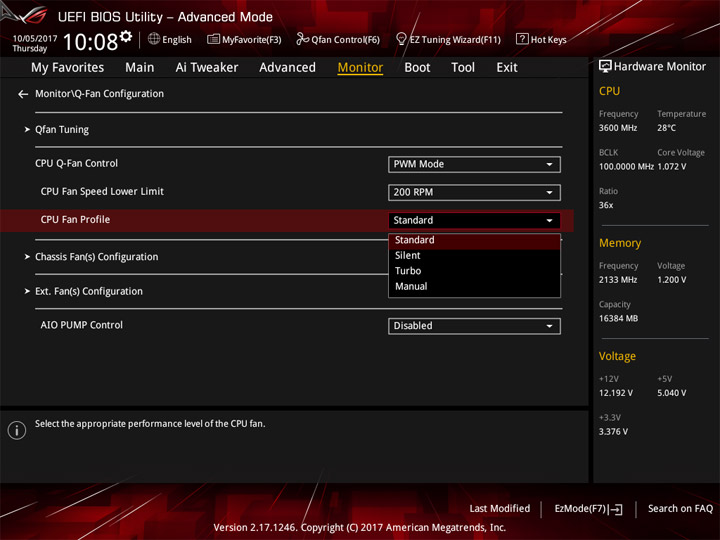Image resolution: width=720 pixels, height=540 pixels.
Task: Click the Monitor\Q-Fan Configuration breadcrumb text
Action: pos(99,94)
